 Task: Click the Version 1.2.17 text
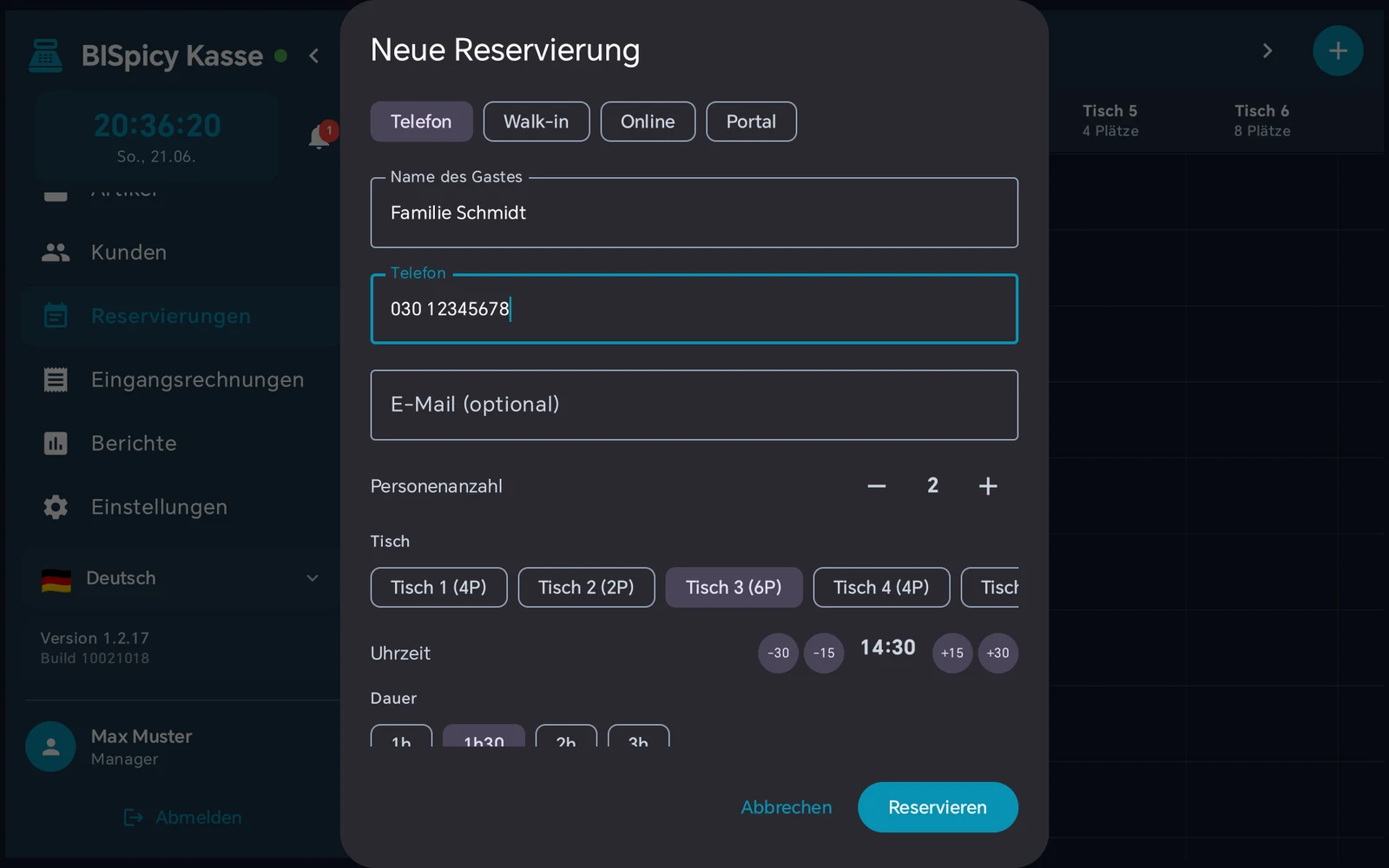pos(95,638)
